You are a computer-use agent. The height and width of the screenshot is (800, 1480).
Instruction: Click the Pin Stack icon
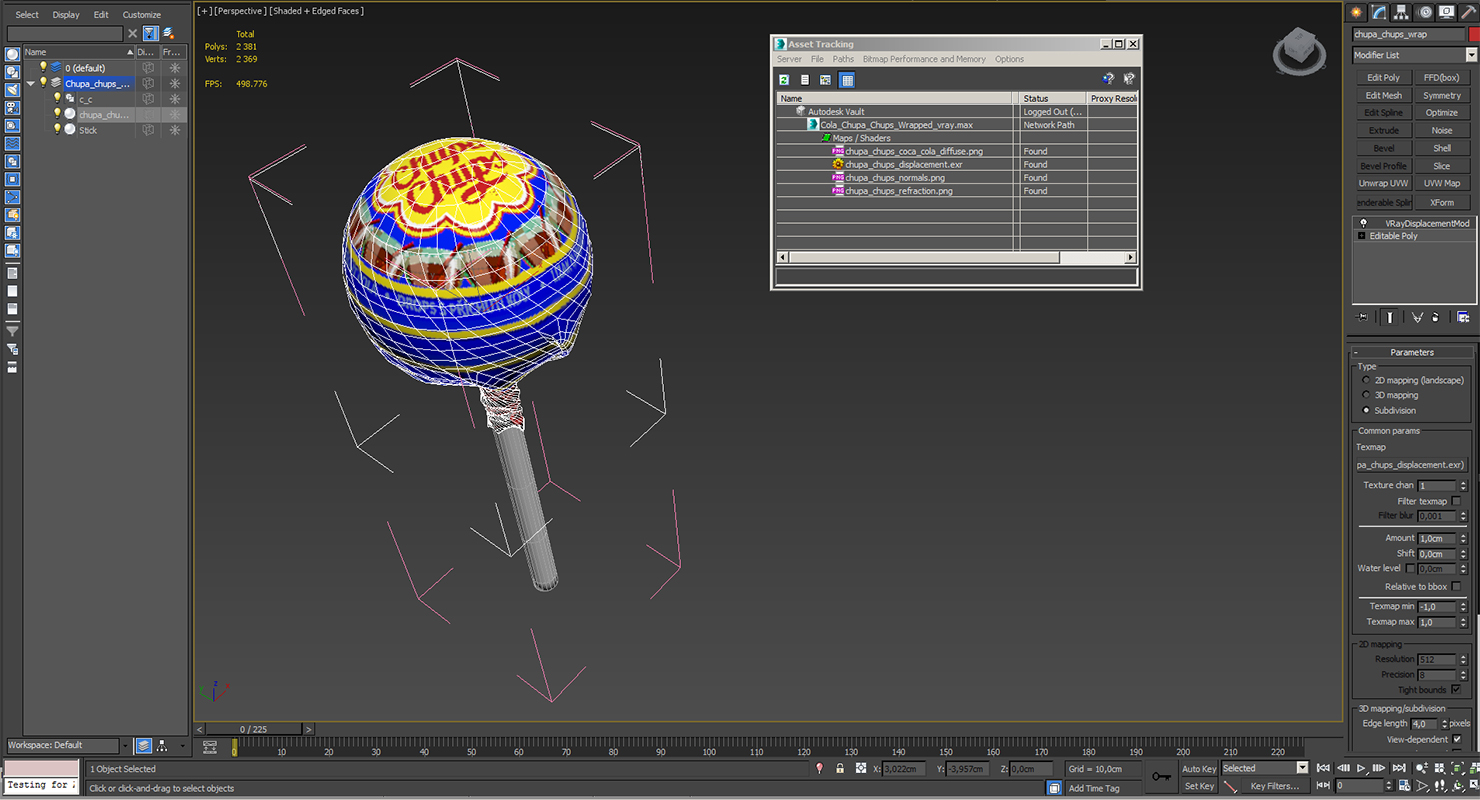click(1362, 317)
